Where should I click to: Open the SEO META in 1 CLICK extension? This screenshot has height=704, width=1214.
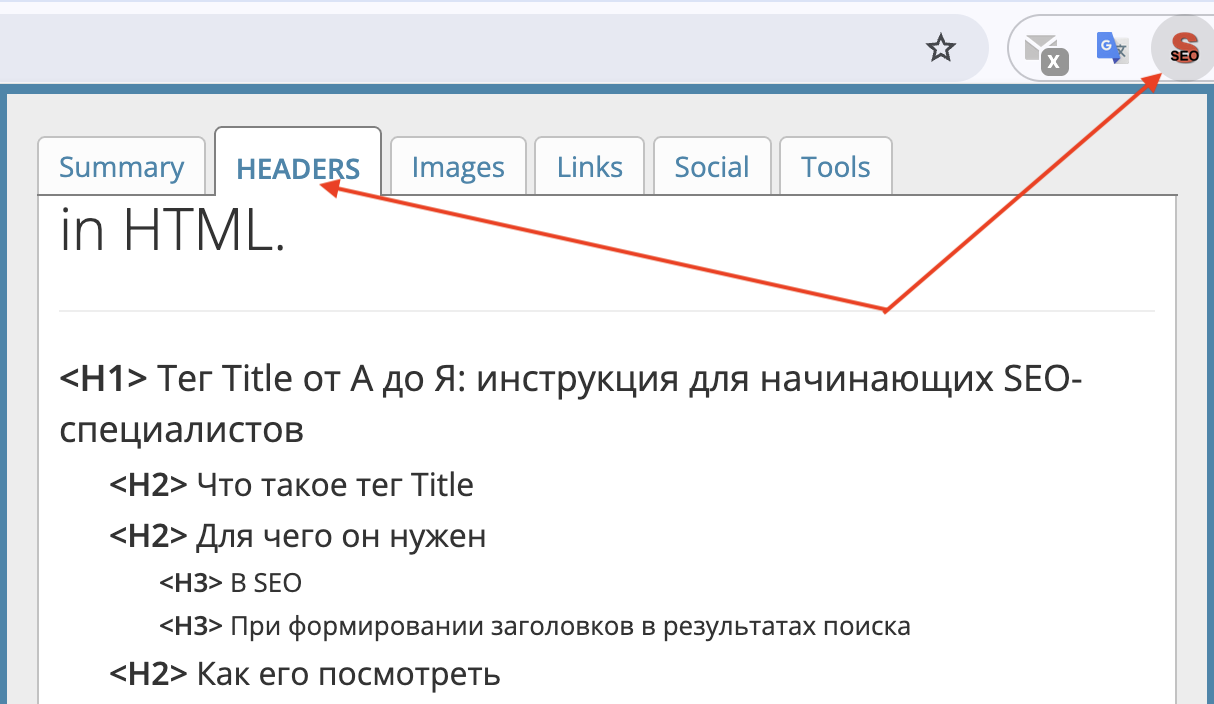[1182, 46]
